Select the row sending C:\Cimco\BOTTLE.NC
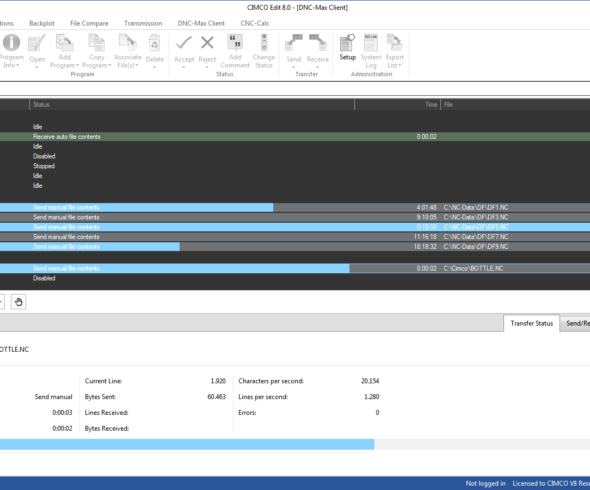The width and height of the screenshot is (590, 490). point(295,268)
